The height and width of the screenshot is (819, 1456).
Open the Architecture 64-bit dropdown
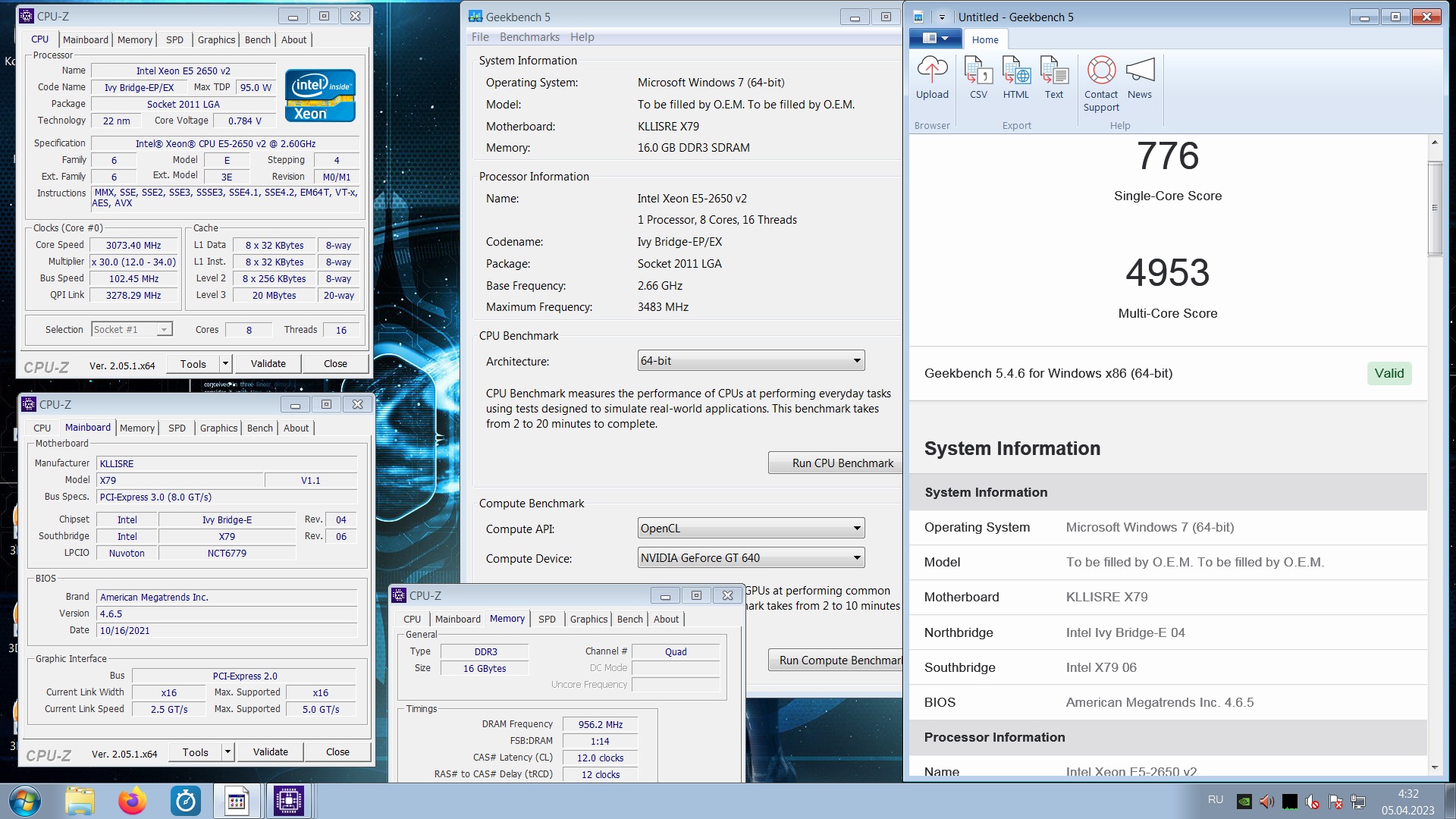click(751, 361)
